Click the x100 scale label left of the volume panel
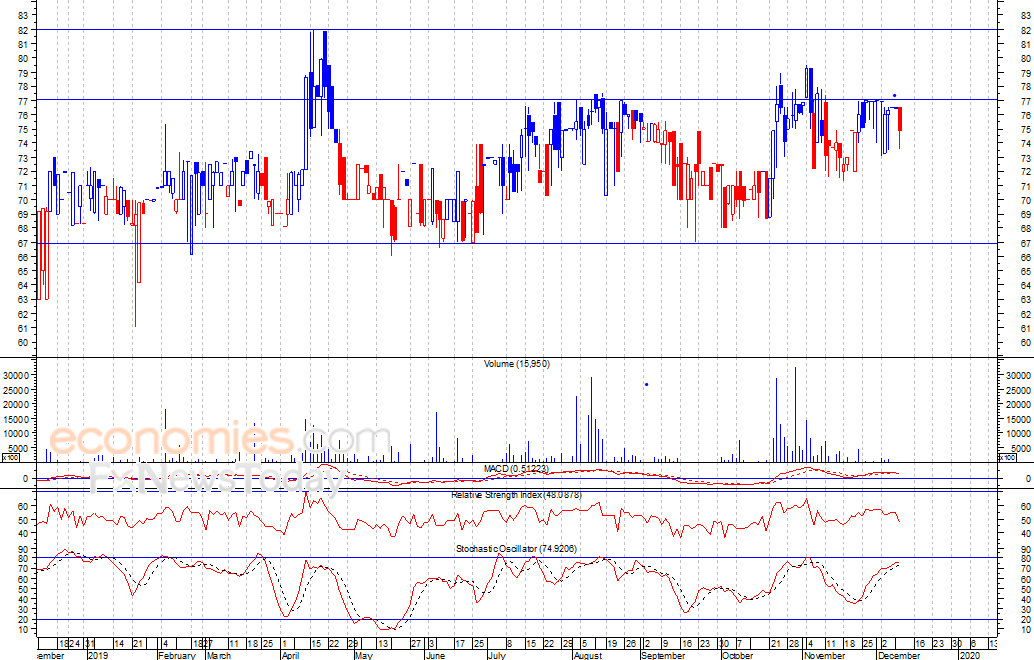Image resolution: width=1034 pixels, height=660 pixels. [x=10, y=457]
